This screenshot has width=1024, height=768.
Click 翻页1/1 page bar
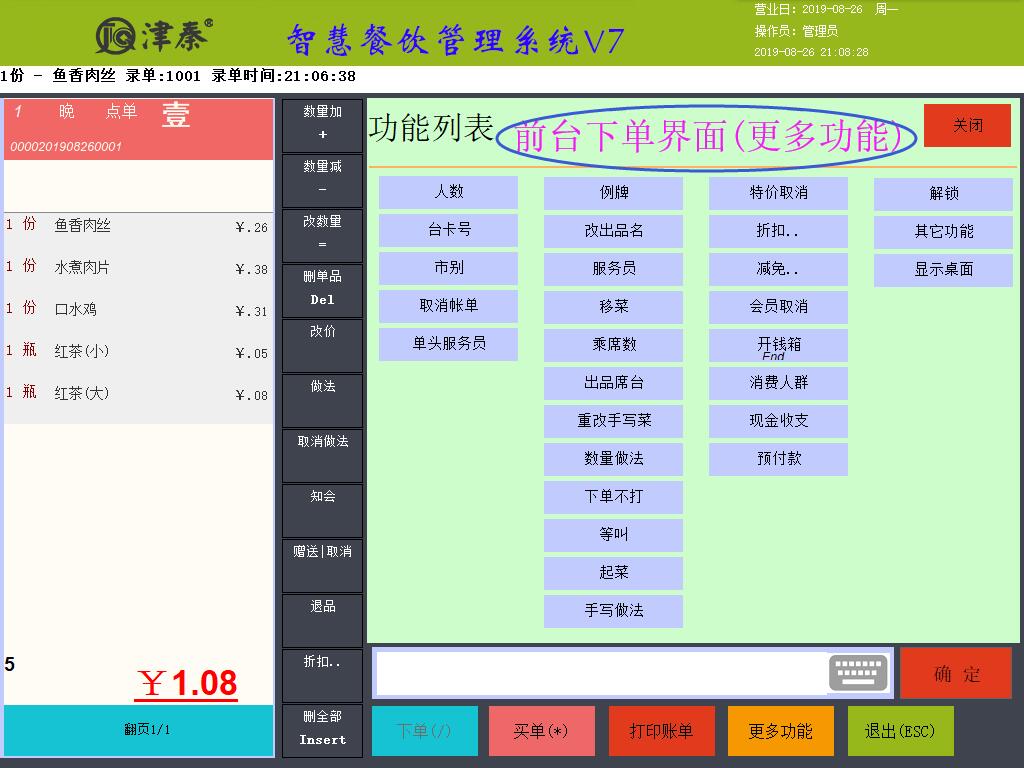138,730
